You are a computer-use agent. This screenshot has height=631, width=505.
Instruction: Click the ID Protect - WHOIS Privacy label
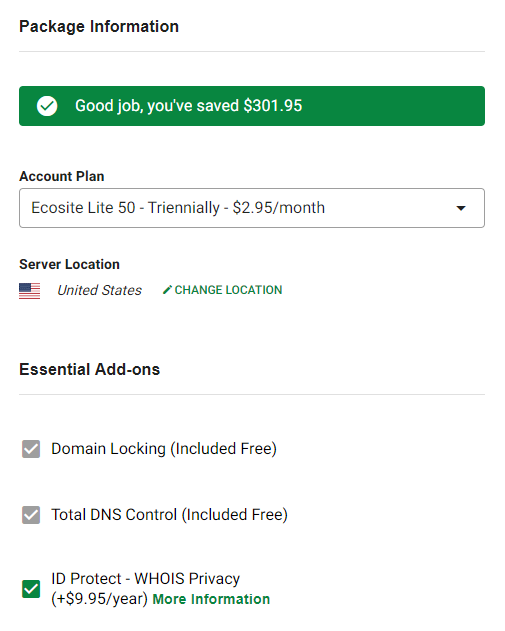pyautogui.click(x=146, y=579)
